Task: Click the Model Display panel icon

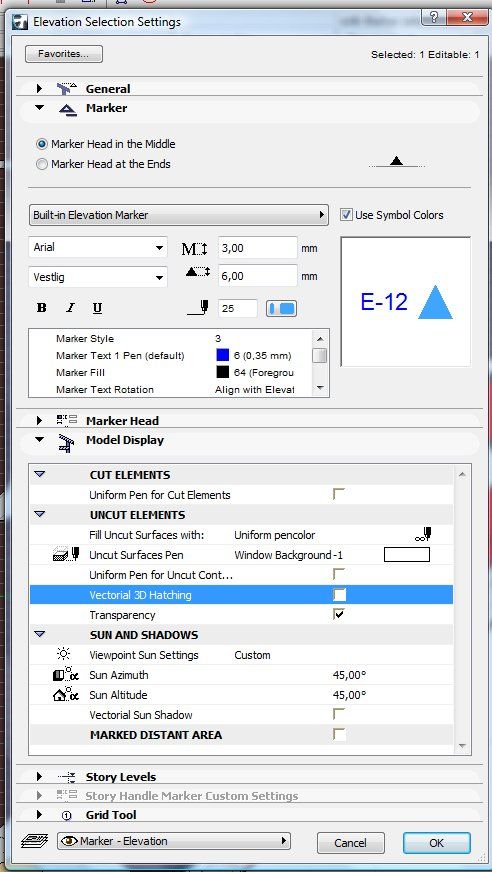Action: [66, 443]
